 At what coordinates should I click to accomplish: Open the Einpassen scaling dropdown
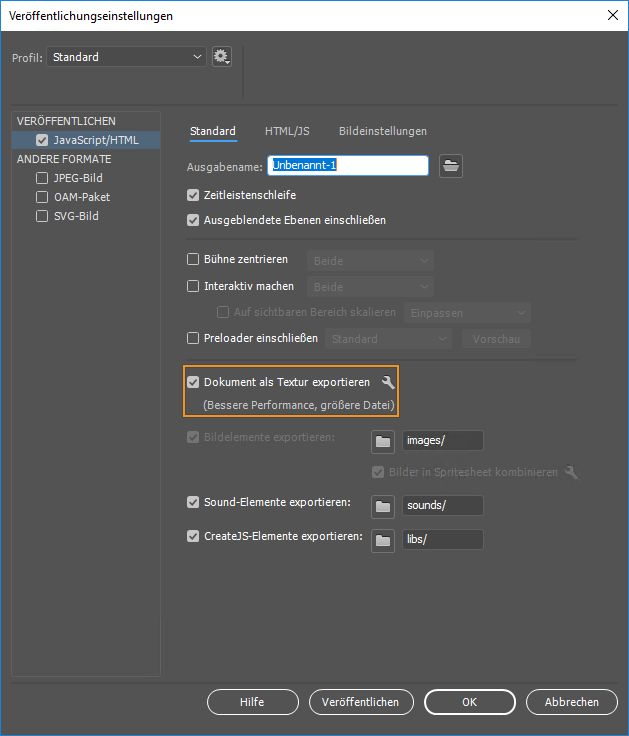click(467, 313)
